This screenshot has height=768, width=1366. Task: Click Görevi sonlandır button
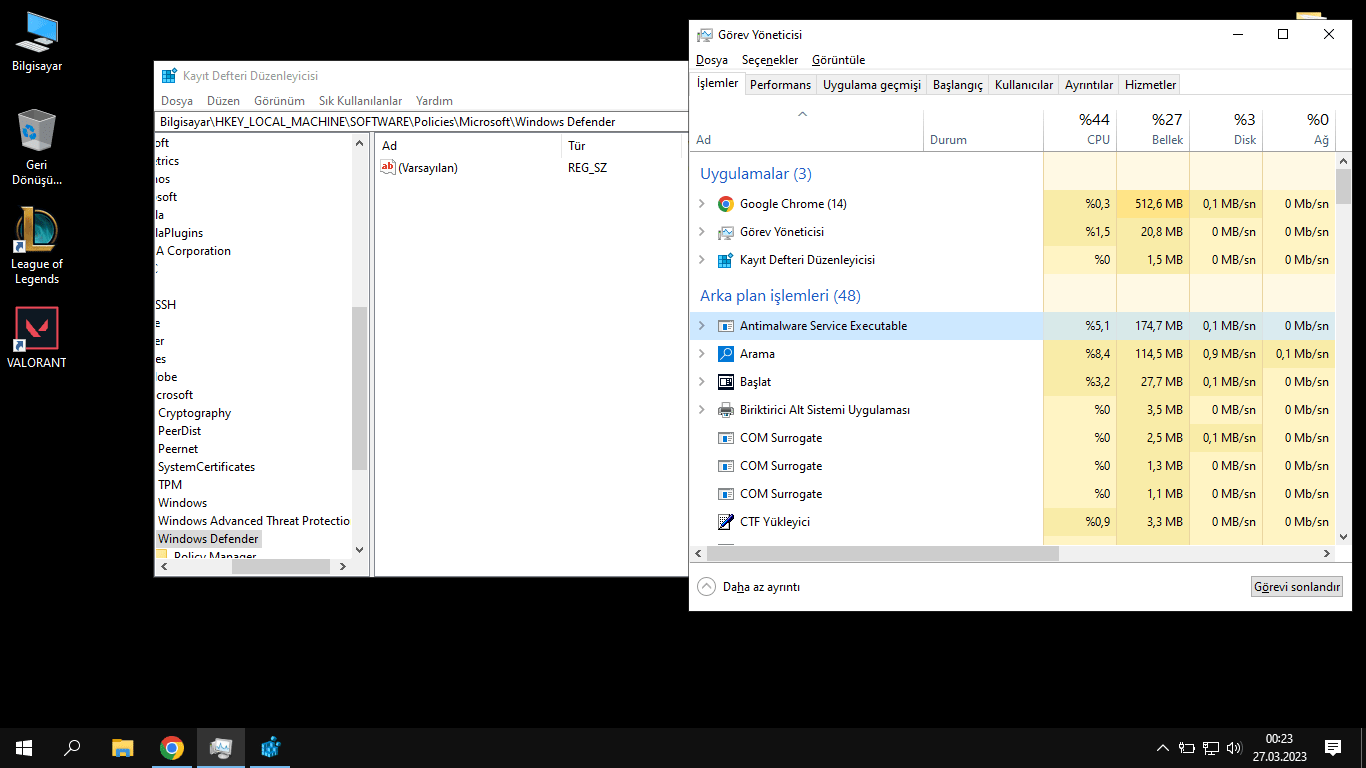[x=1296, y=587]
